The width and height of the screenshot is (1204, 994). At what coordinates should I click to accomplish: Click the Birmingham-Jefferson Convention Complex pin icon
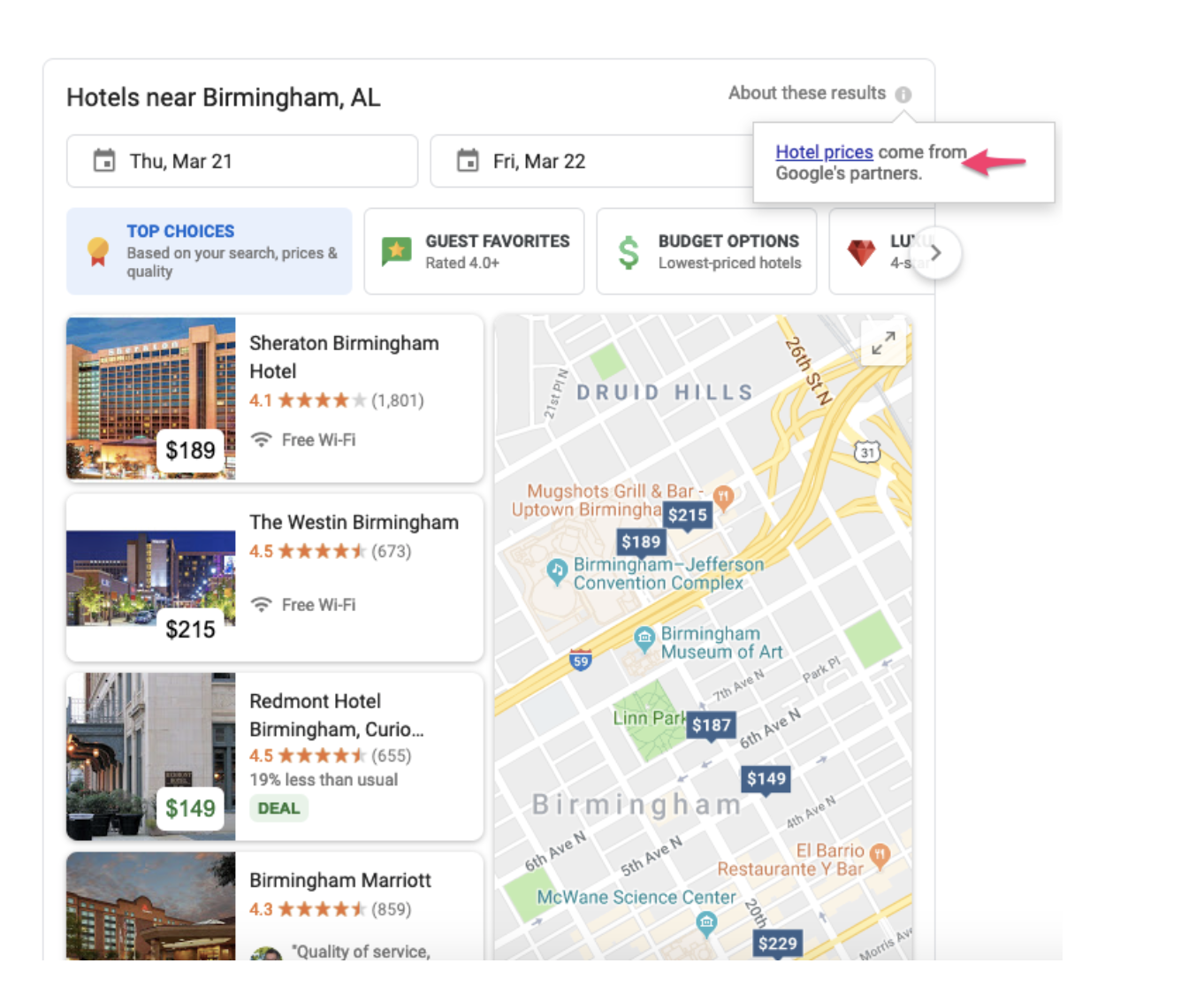556,570
